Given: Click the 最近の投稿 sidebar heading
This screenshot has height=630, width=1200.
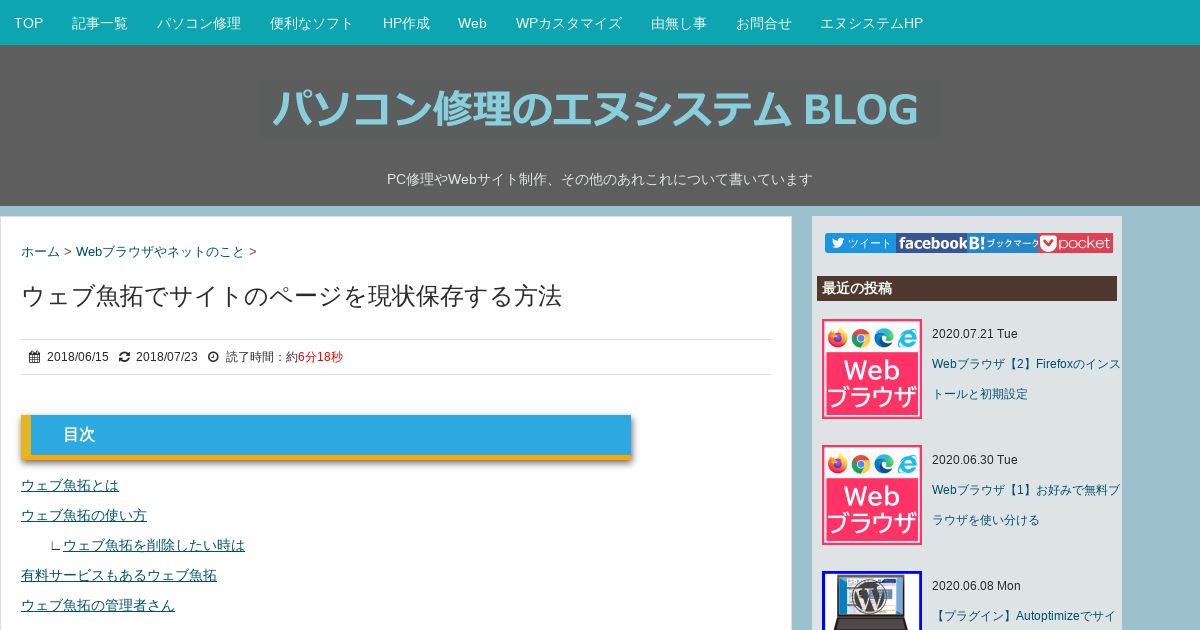Looking at the screenshot, I should (967, 288).
